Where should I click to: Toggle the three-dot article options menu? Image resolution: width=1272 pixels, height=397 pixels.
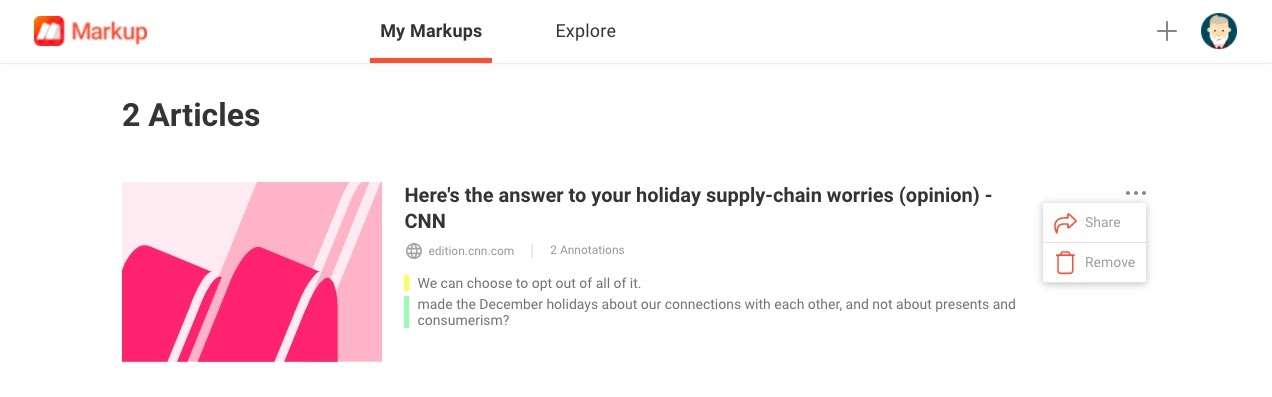click(1135, 193)
